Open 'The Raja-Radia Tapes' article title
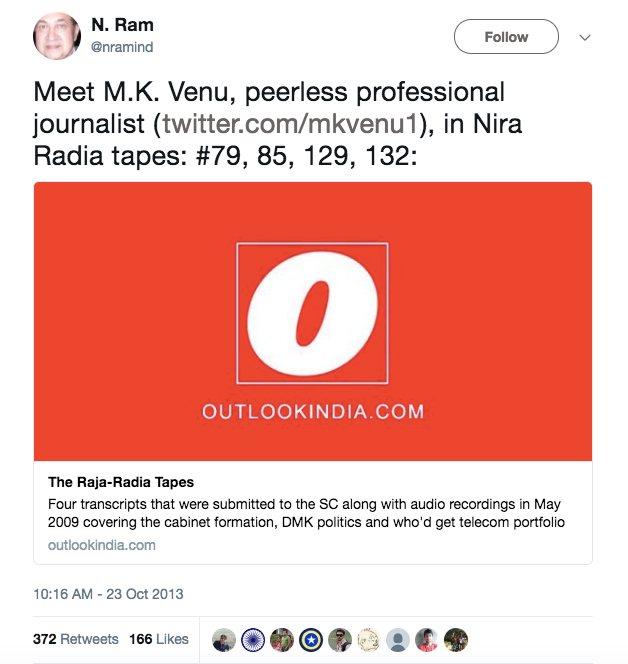The width and height of the screenshot is (628, 664). [121, 482]
